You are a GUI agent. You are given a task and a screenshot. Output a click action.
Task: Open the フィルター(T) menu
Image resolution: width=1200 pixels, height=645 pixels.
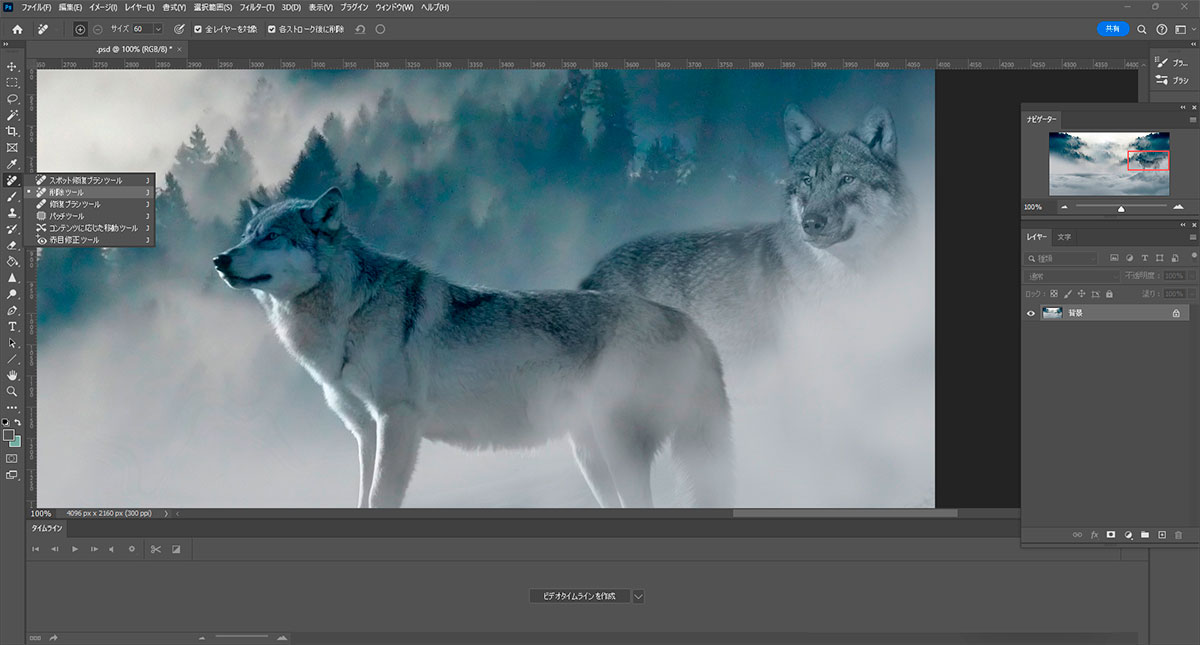coord(257,8)
